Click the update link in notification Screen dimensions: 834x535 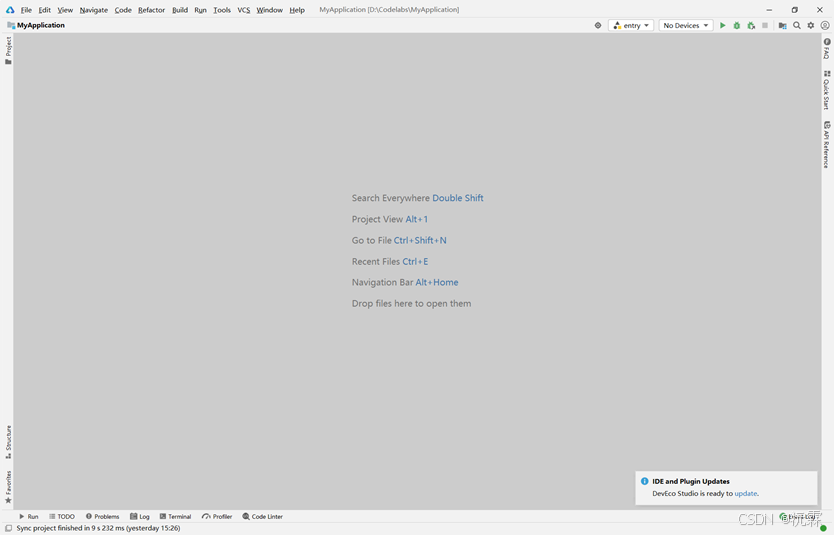pyautogui.click(x=746, y=494)
